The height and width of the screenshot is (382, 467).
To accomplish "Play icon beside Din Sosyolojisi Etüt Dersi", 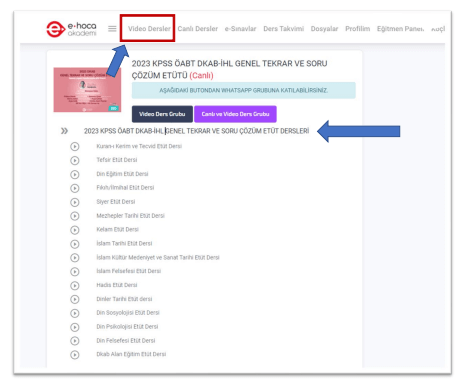I will (x=75, y=313).
